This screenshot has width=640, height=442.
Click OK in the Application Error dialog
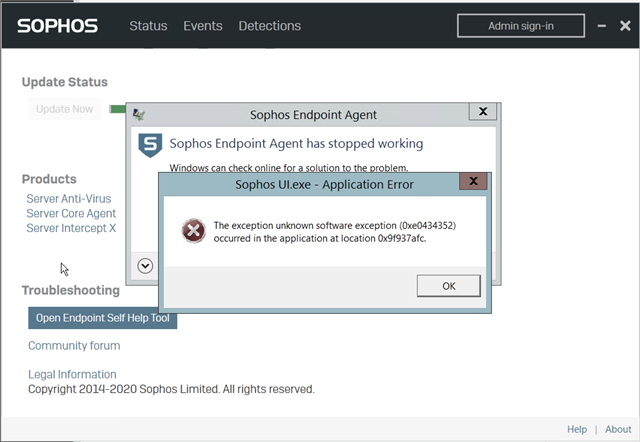[449, 286]
